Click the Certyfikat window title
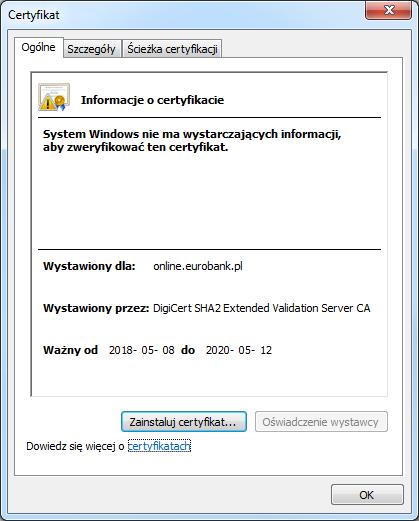The height and width of the screenshot is (521, 419). (x=34, y=15)
